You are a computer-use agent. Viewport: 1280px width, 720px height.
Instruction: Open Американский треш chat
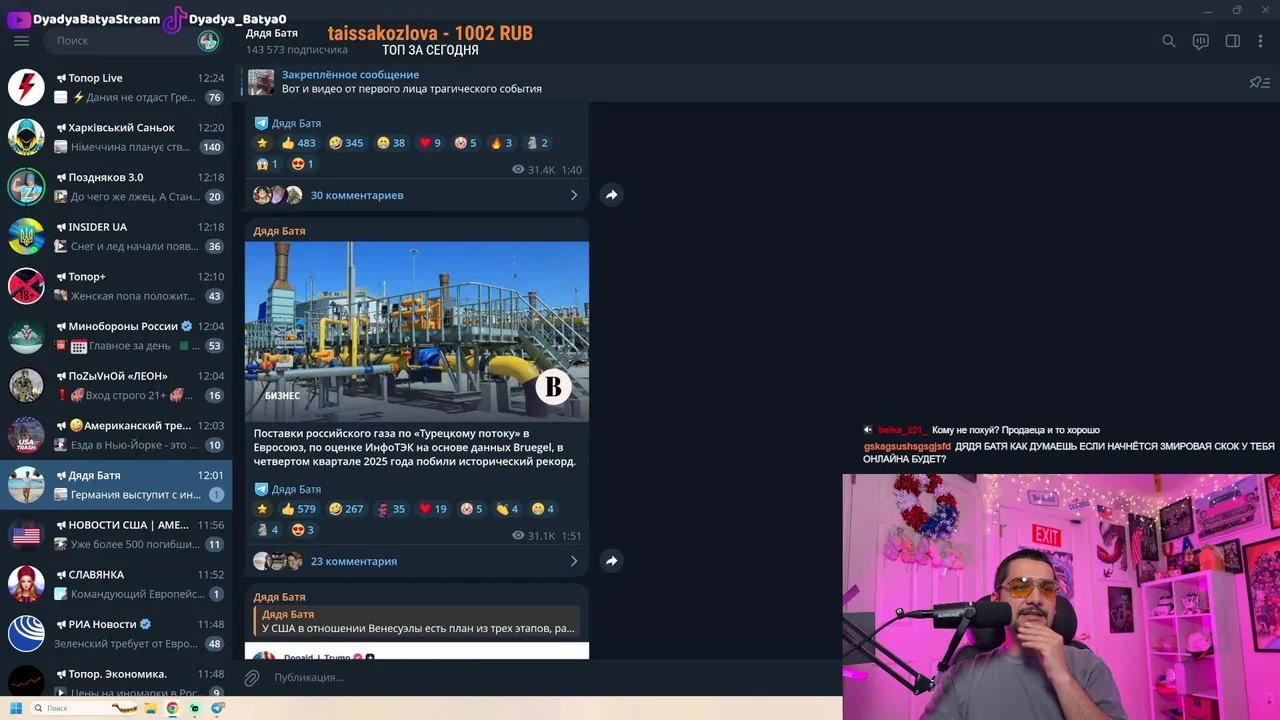pyautogui.click(x=116, y=435)
